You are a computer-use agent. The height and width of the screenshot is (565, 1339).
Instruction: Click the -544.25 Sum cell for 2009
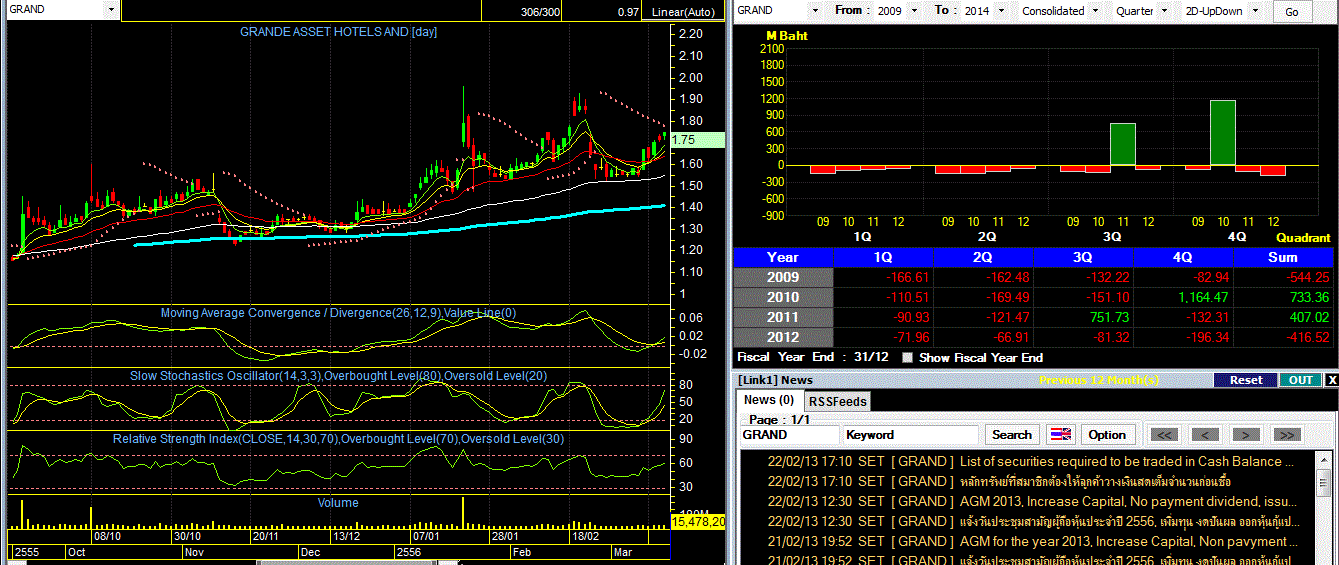tap(1283, 277)
